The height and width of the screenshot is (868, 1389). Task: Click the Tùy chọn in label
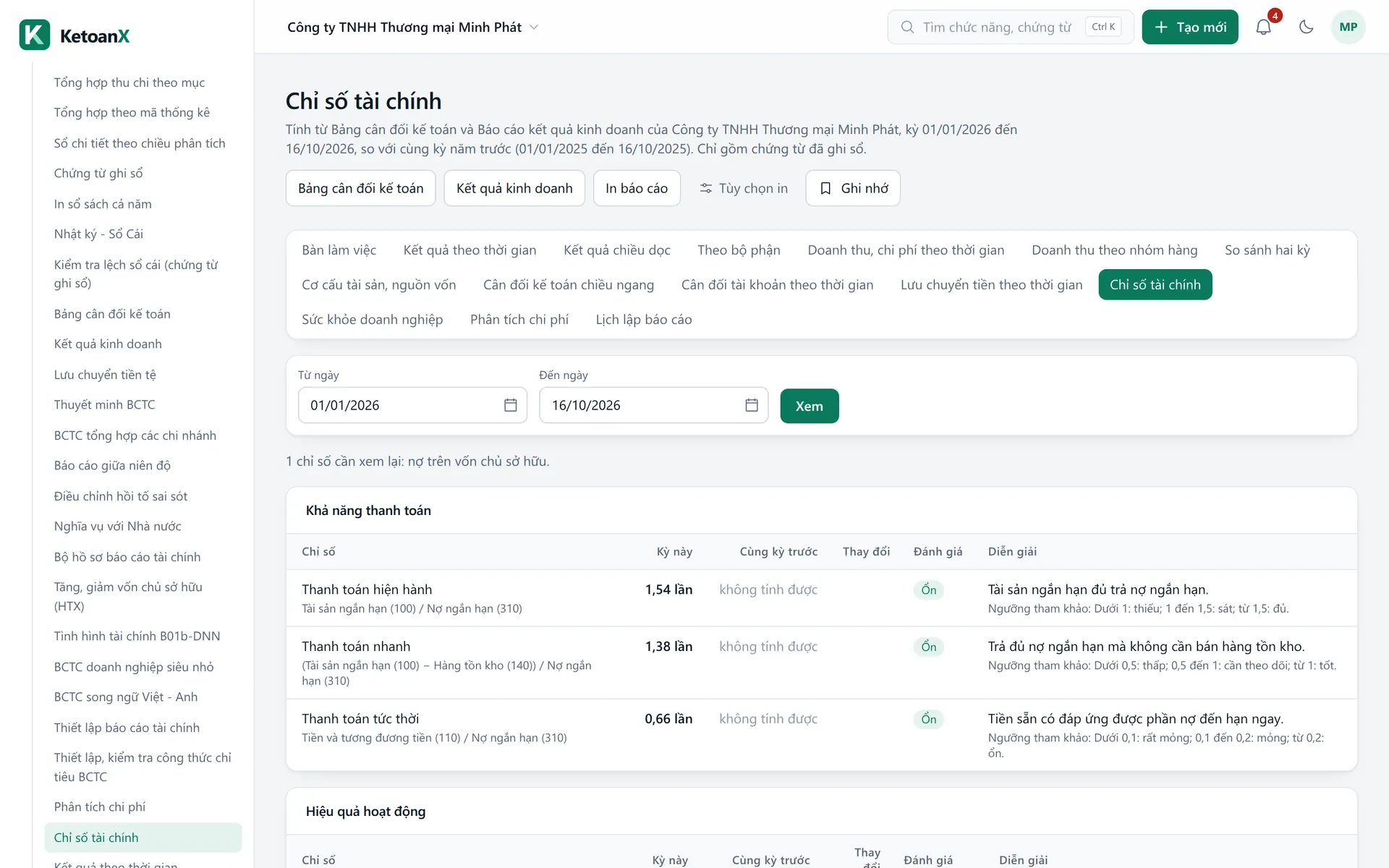click(753, 189)
